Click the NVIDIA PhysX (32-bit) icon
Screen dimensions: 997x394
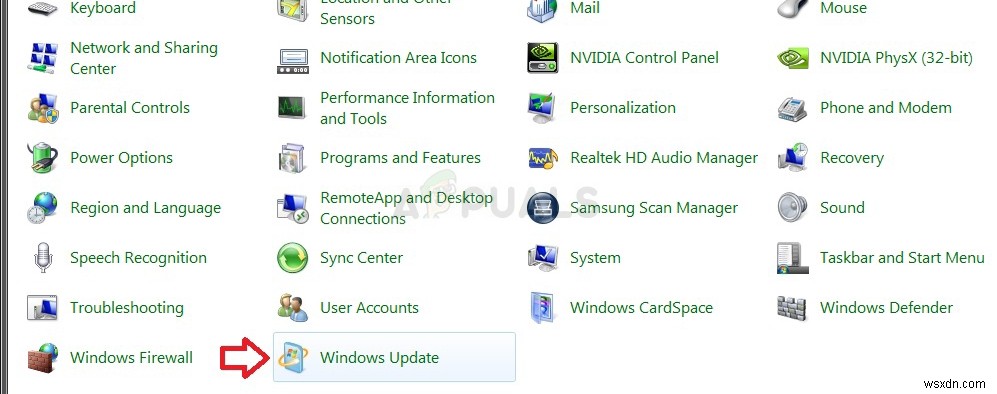pyautogui.click(x=793, y=58)
